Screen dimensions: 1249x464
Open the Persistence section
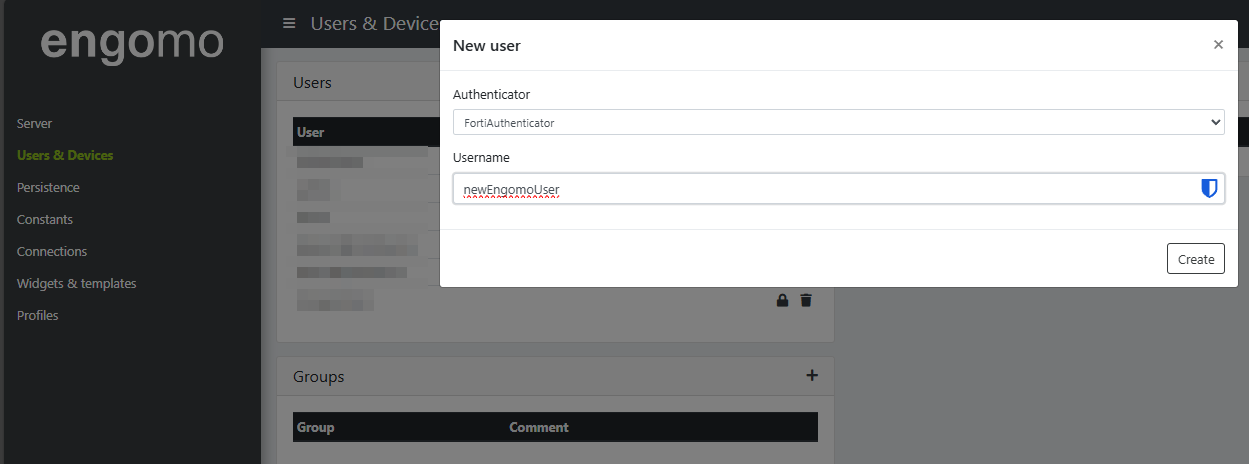pyautogui.click(x=48, y=187)
